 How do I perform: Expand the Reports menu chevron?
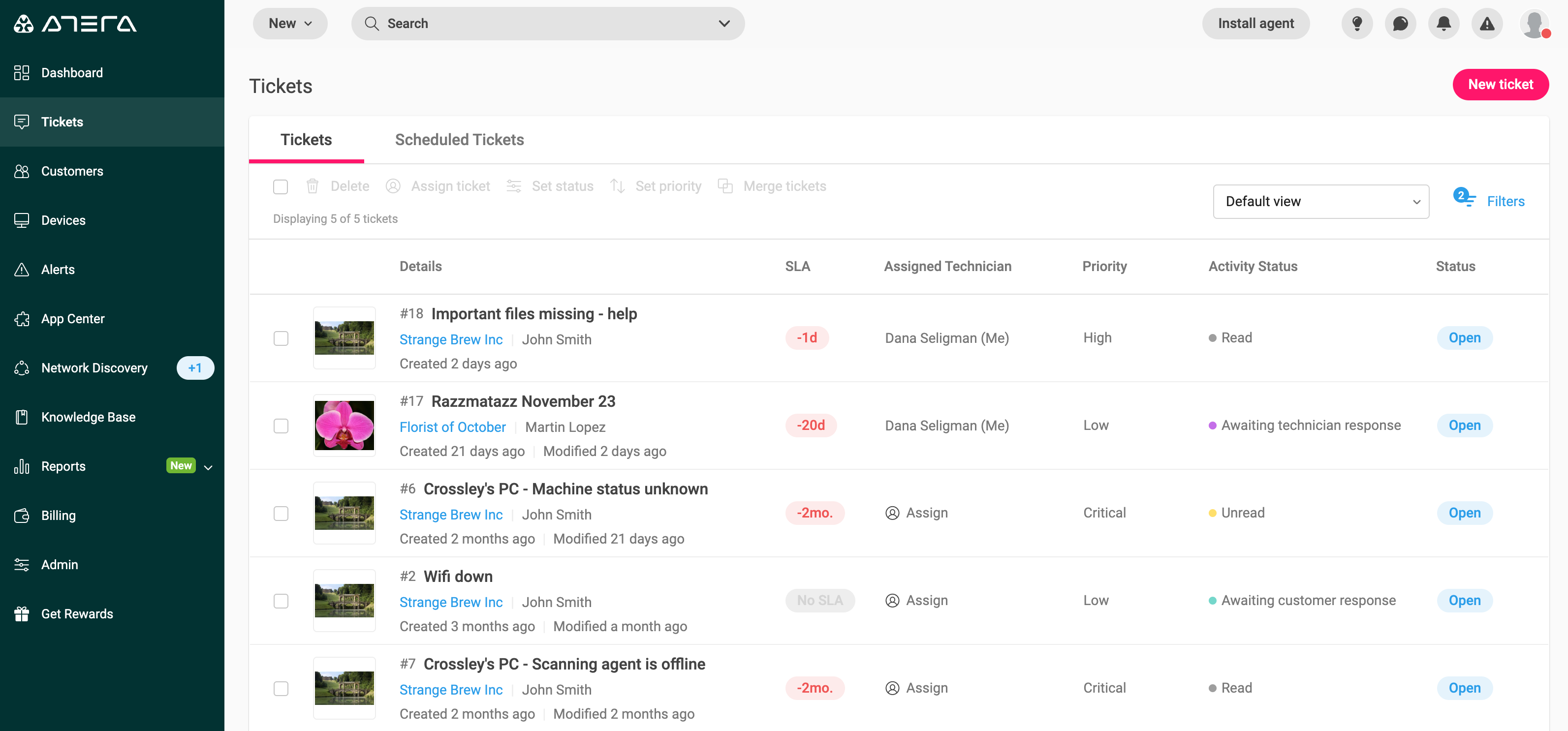[x=208, y=467]
